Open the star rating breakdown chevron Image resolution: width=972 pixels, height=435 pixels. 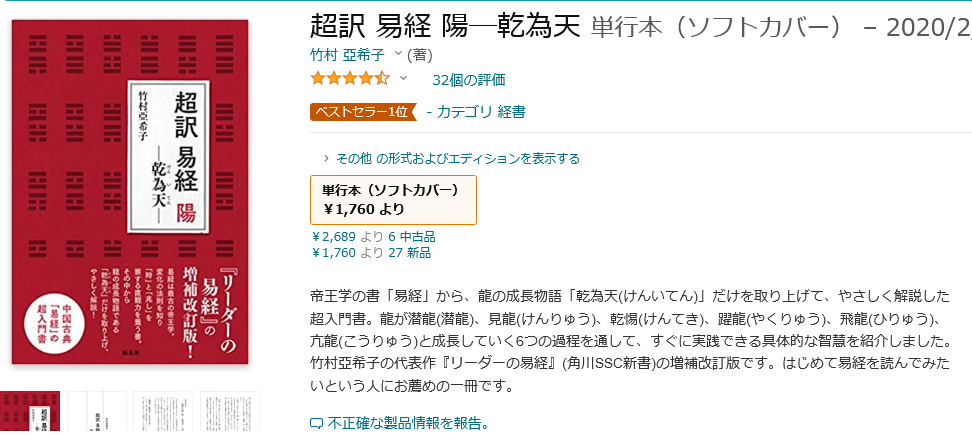(x=403, y=79)
